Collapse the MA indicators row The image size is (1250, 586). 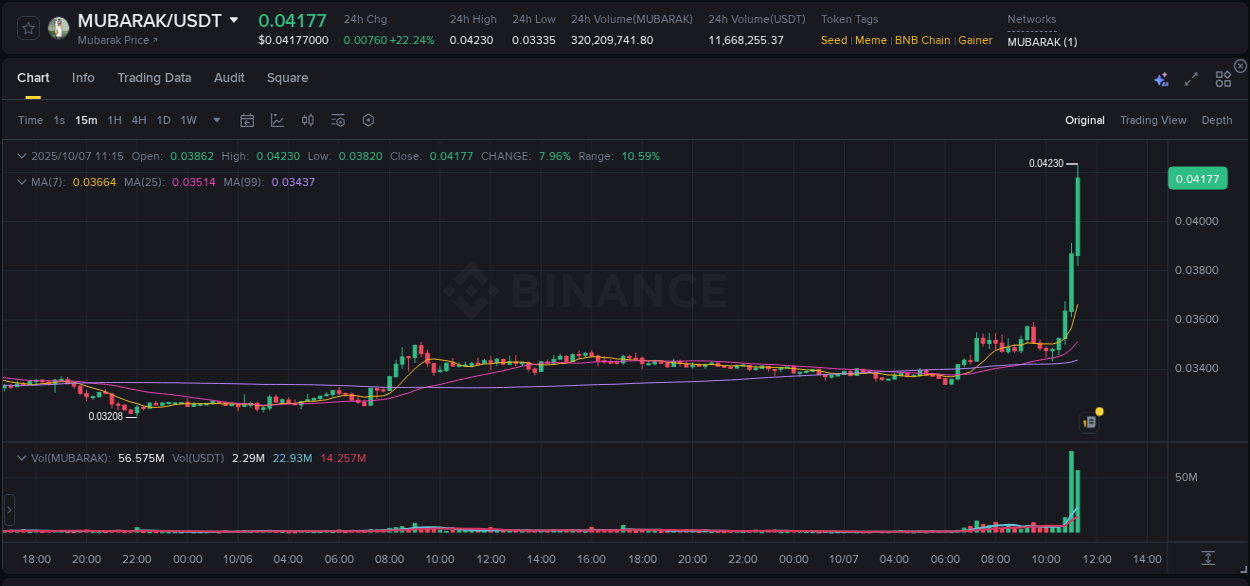[20, 182]
